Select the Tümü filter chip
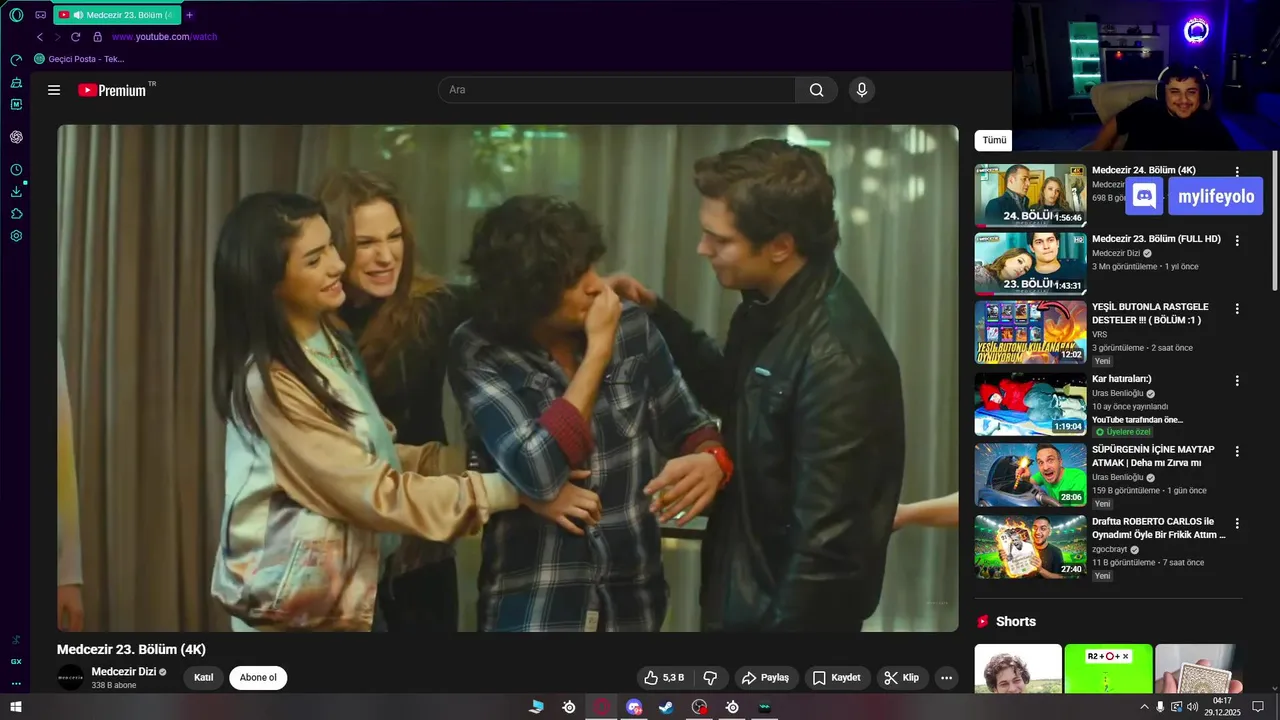The image size is (1280, 720). coord(994,140)
